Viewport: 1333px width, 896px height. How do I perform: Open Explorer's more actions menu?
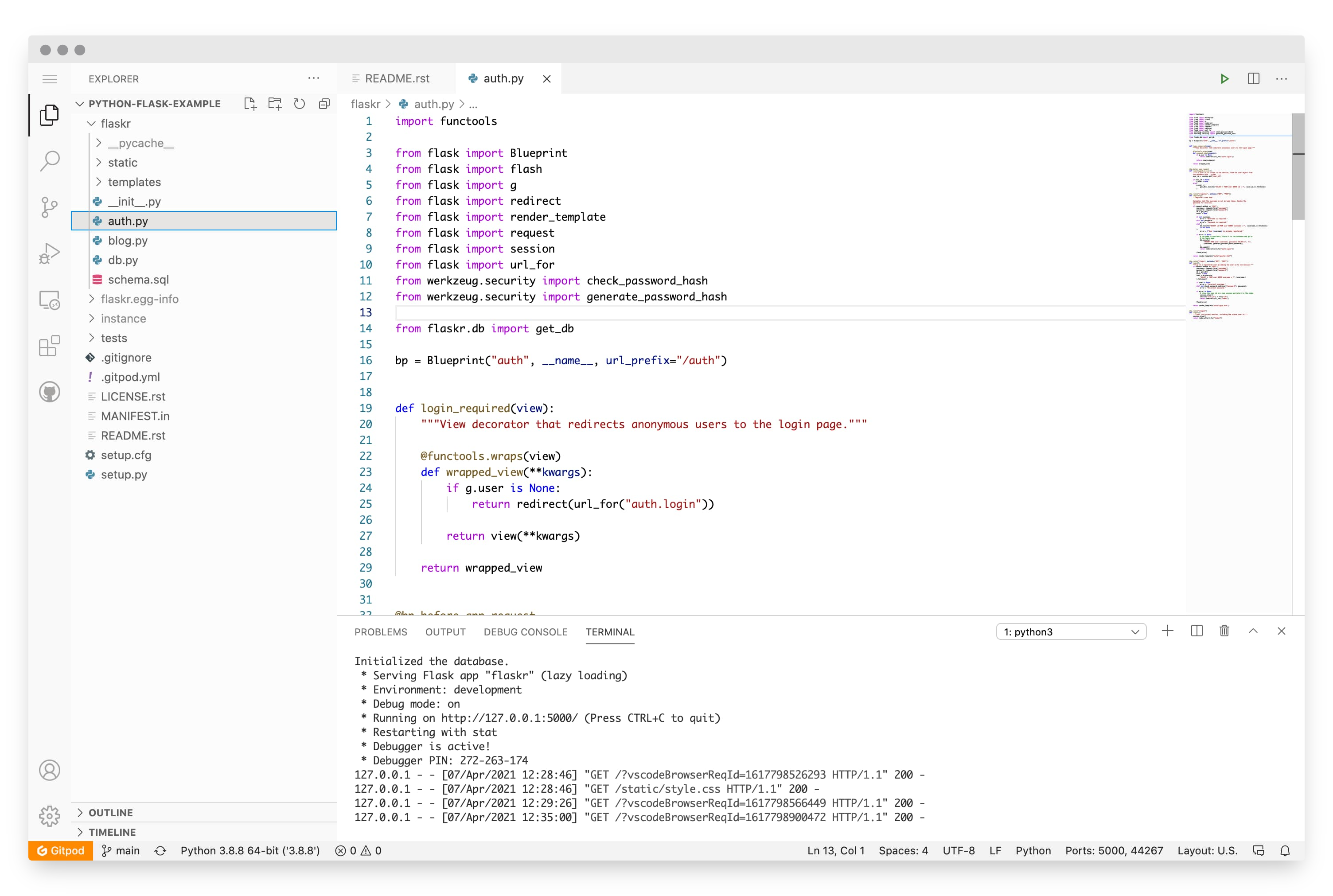314,78
